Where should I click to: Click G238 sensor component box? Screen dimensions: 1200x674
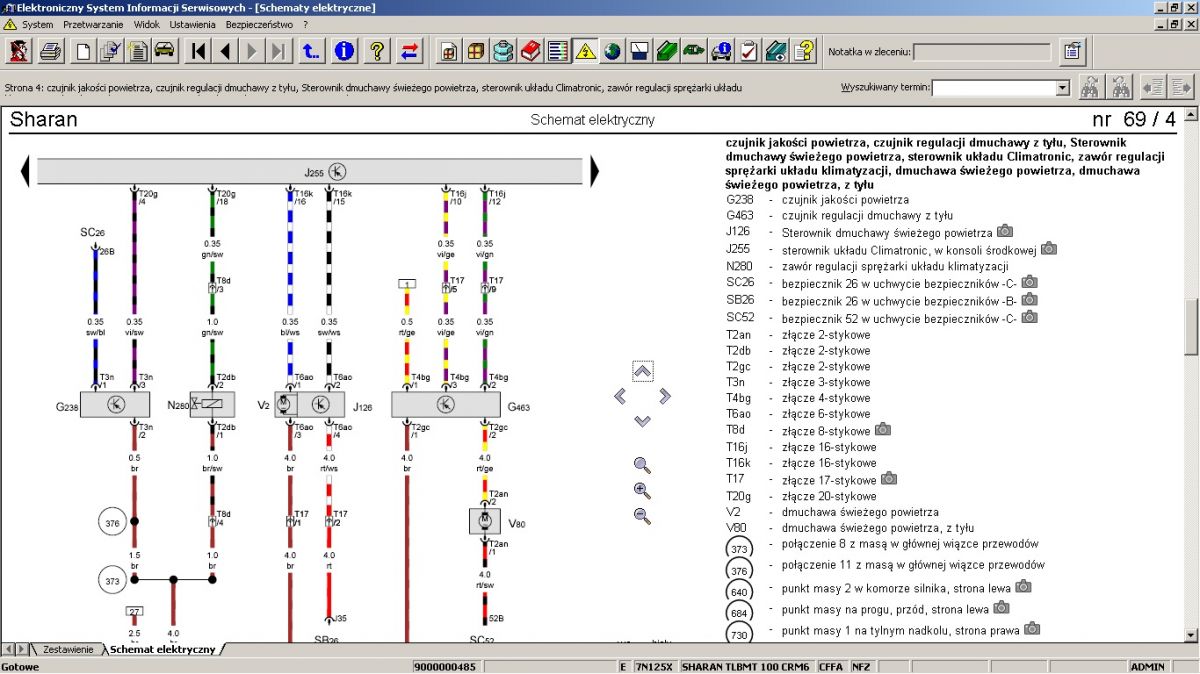tap(115, 405)
